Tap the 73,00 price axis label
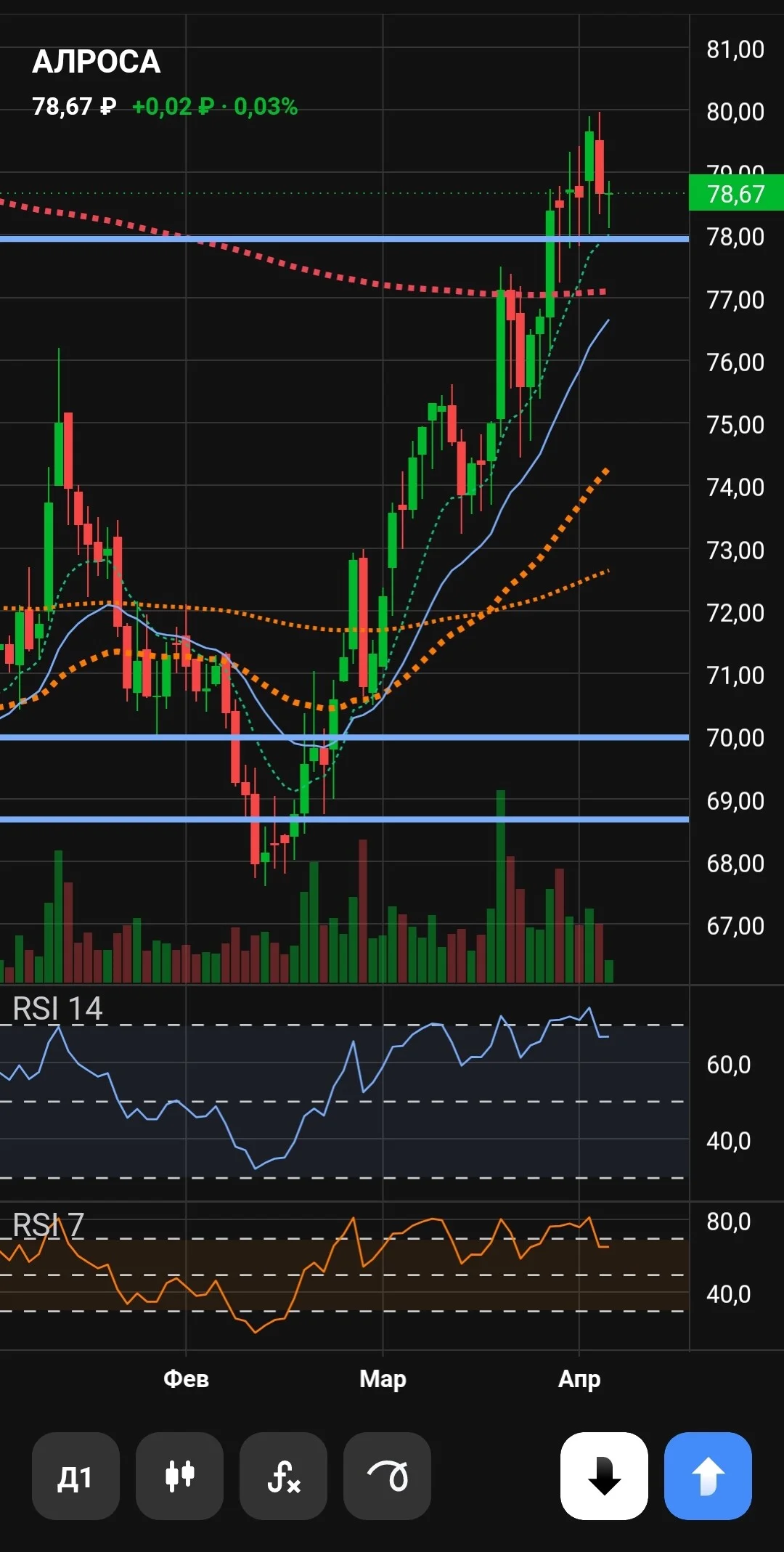This screenshot has width=784, height=1552. point(735,550)
